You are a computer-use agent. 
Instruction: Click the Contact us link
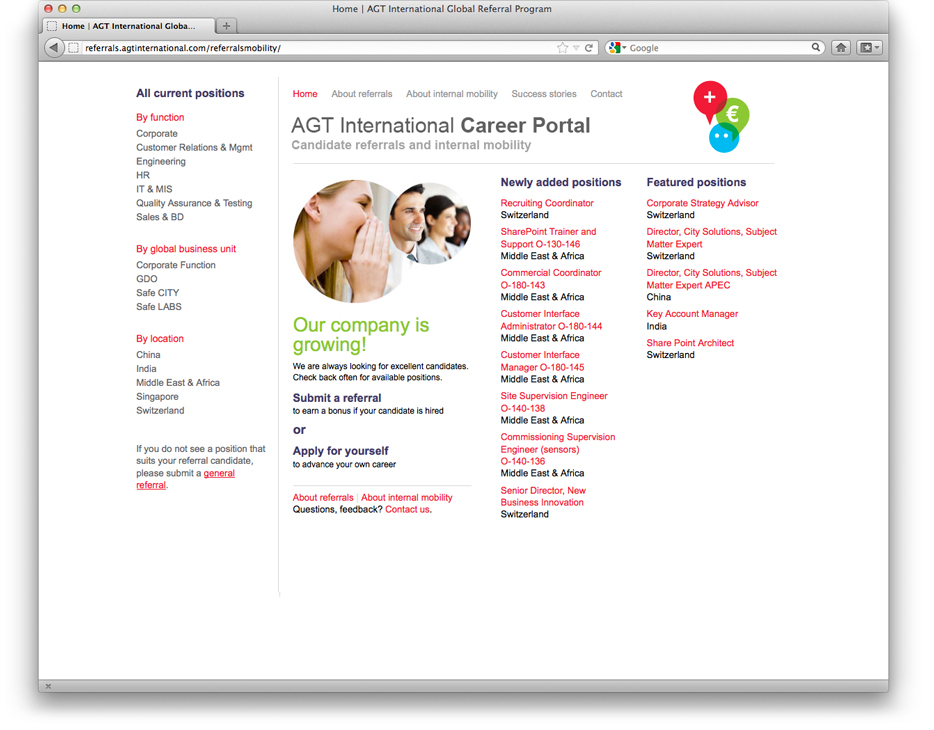point(407,510)
